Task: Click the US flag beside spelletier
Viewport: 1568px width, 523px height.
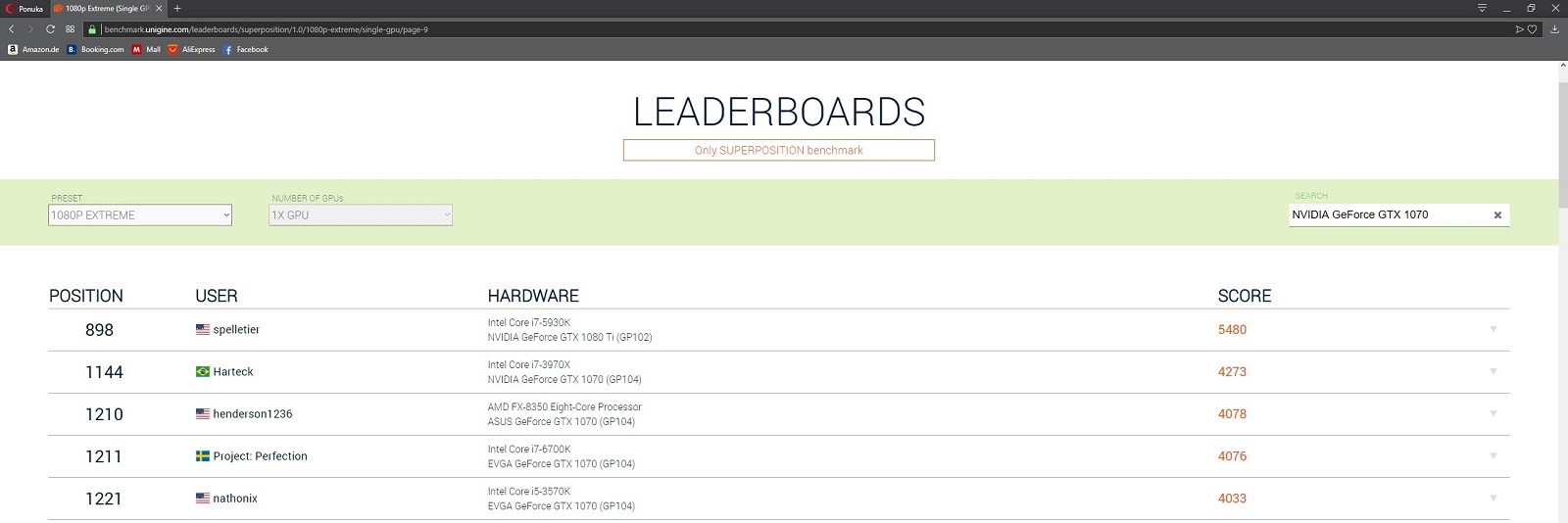Action: [x=203, y=329]
